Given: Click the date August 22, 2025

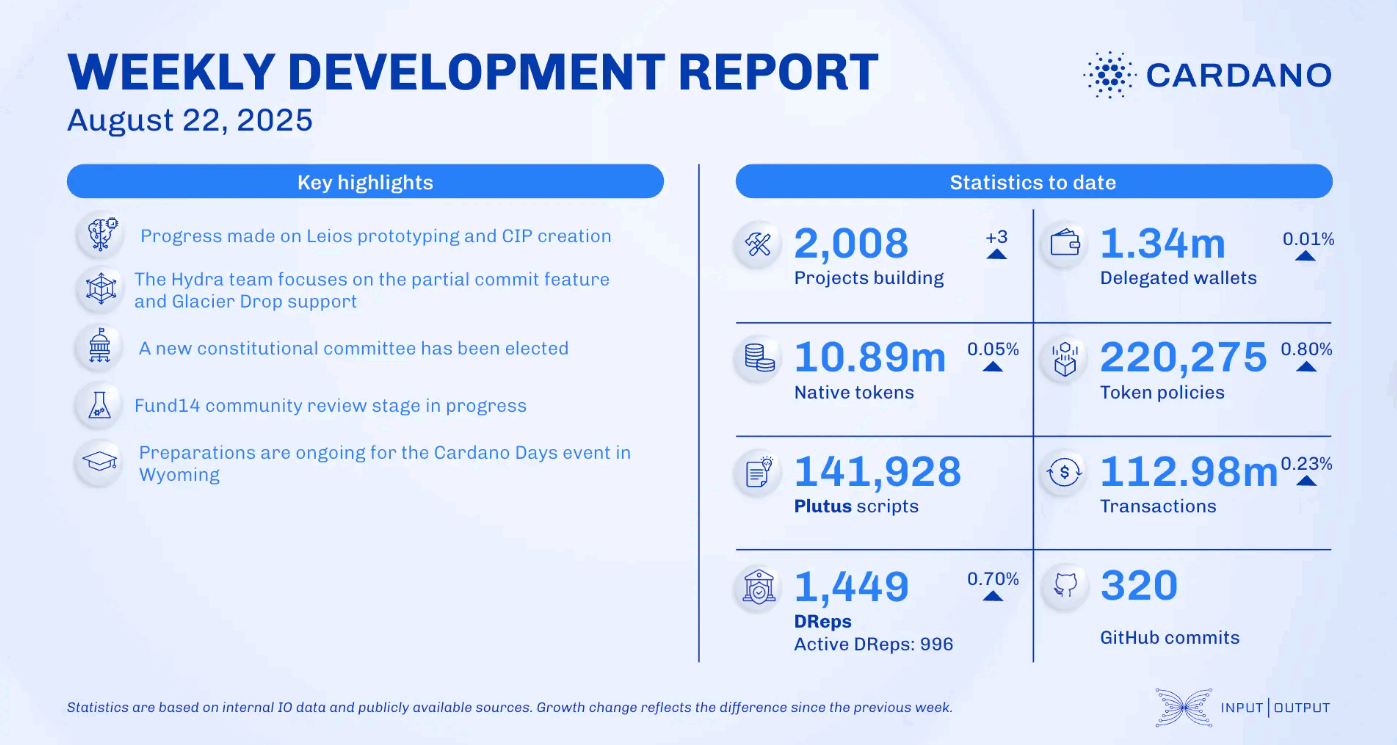Looking at the screenshot, I should click(x=190, y=121).
